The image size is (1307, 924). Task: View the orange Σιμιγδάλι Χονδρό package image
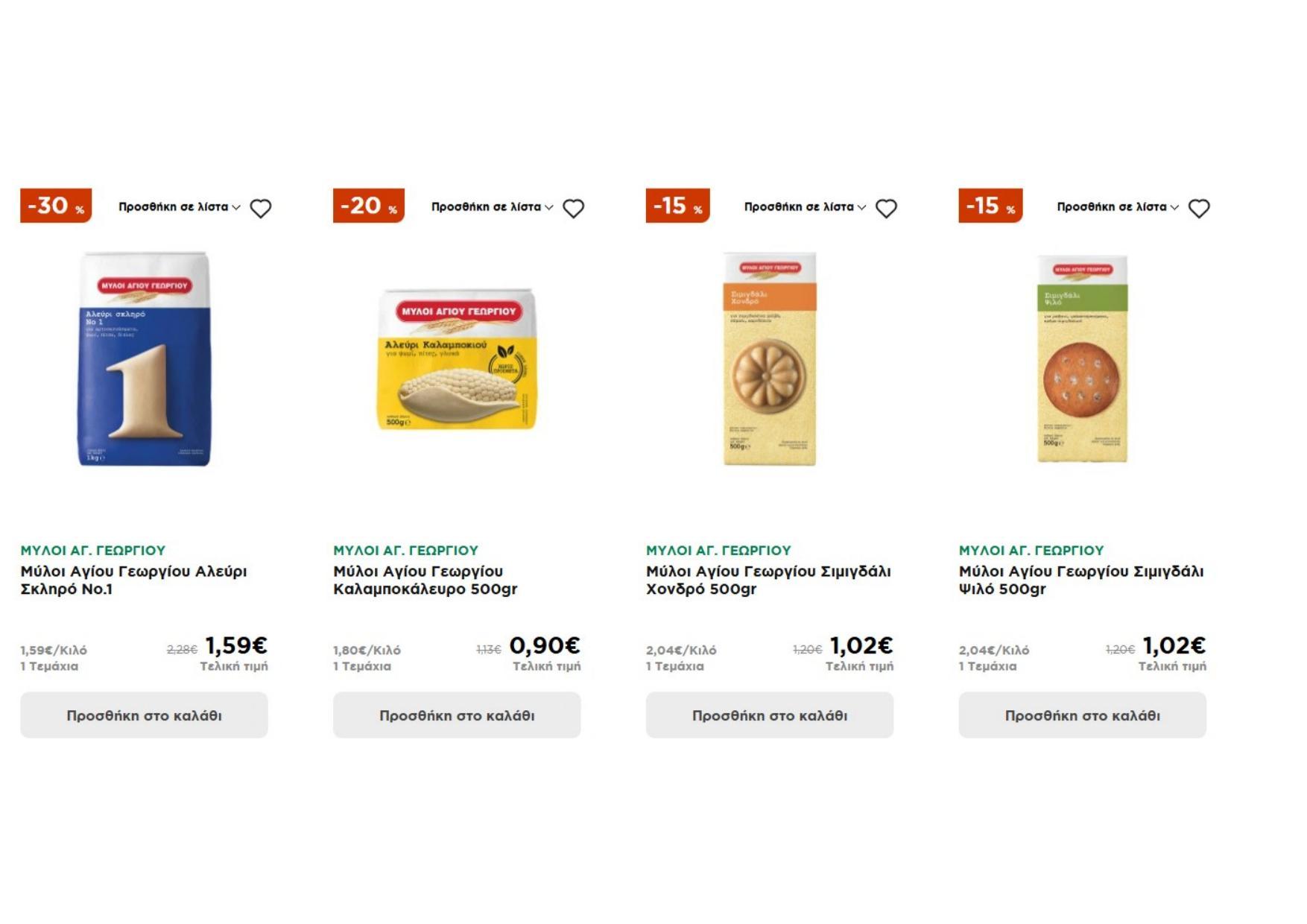tap(770, 359)
